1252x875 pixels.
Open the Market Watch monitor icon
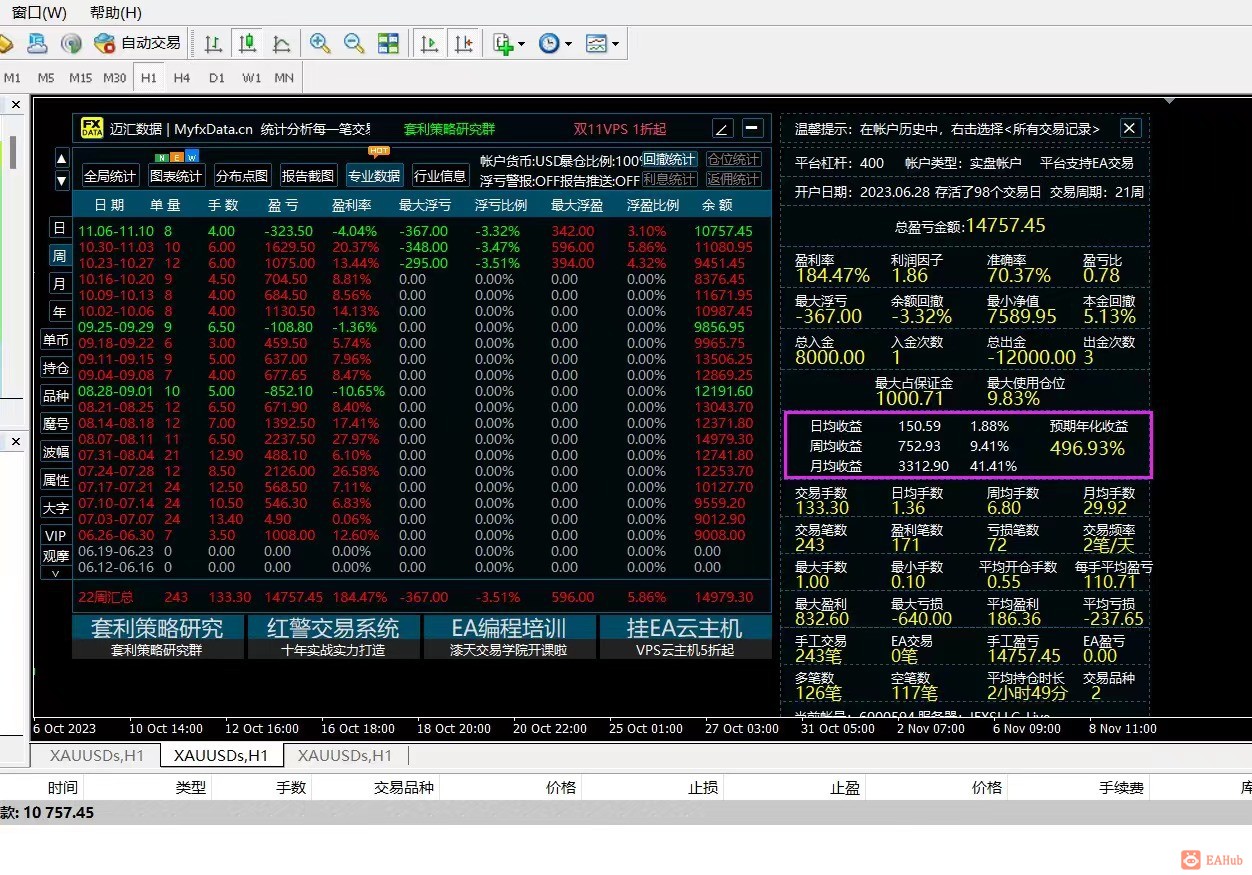coord(37,43)
